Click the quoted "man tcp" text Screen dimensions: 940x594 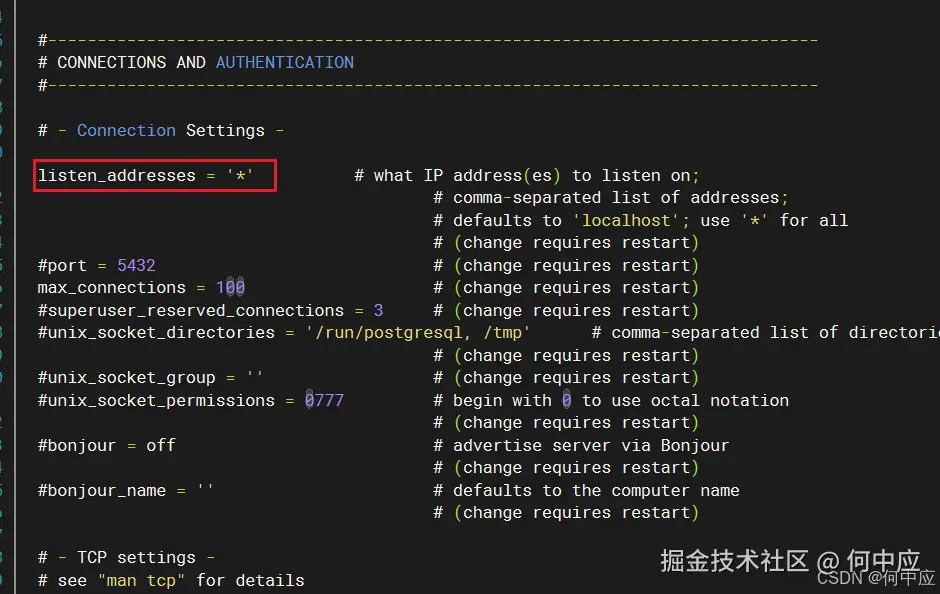coord(141,581)
